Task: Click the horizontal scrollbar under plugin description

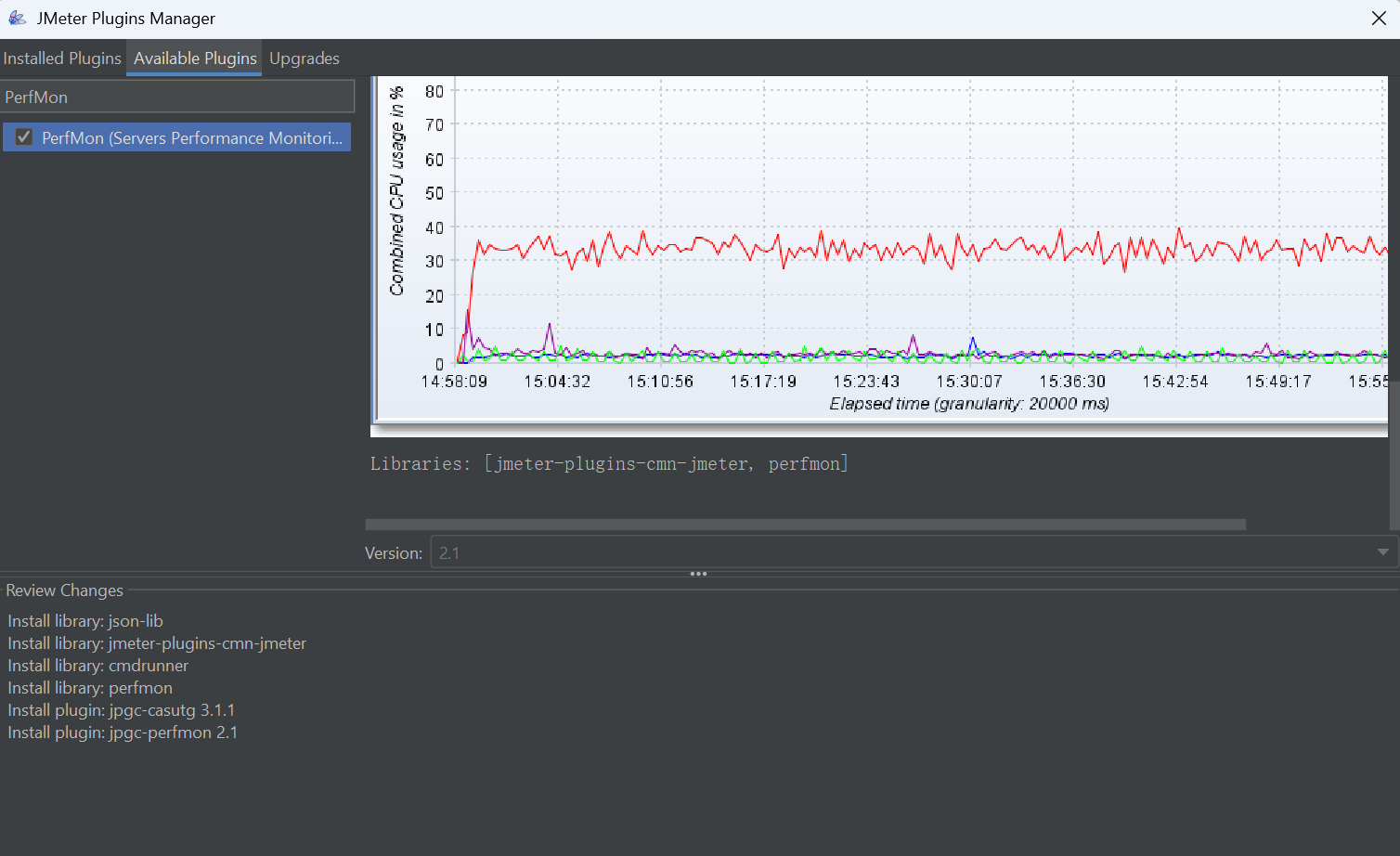Action: tap(806, 525)
